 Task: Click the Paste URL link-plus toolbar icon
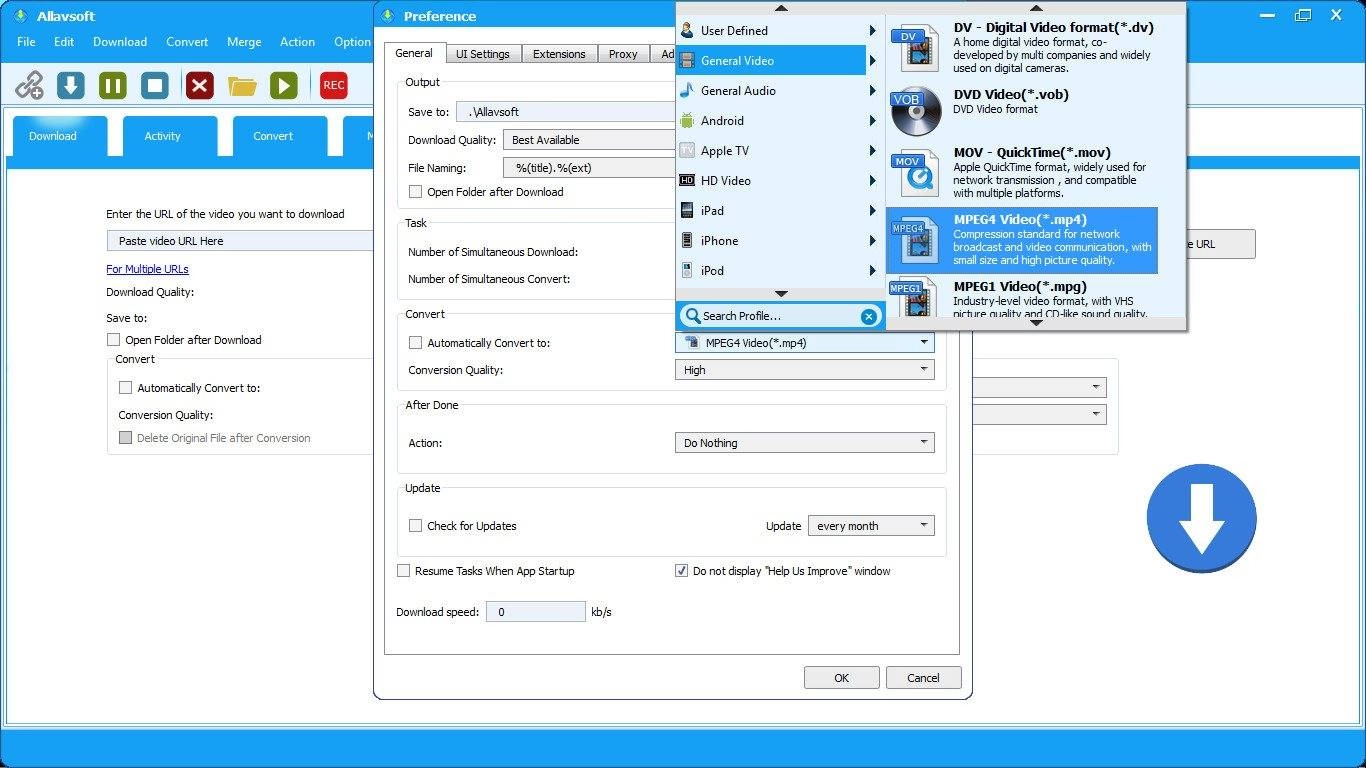point(29,86)
